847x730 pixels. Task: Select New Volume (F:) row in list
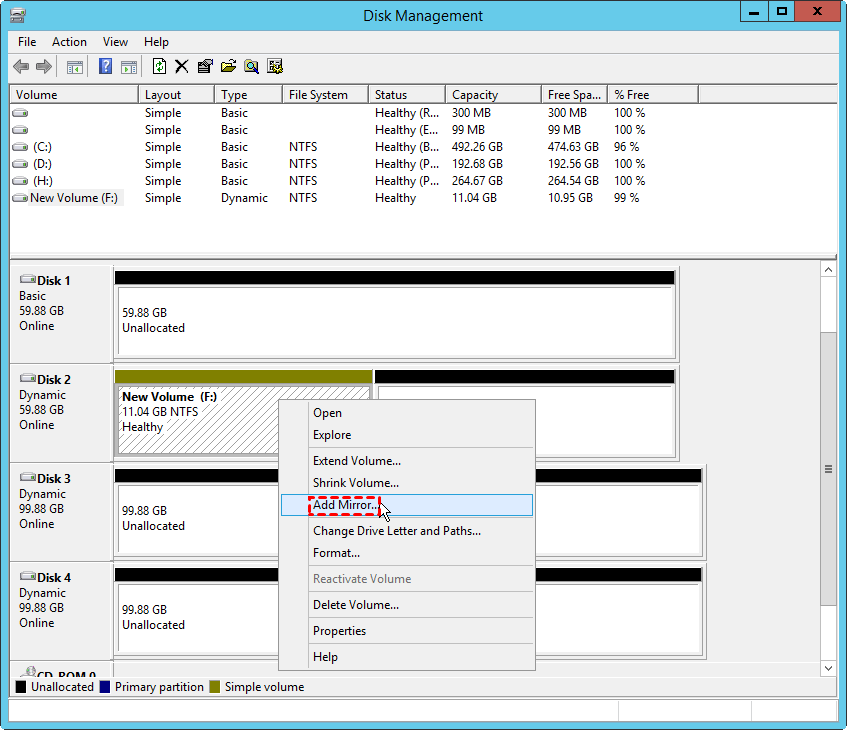(73, 198)
